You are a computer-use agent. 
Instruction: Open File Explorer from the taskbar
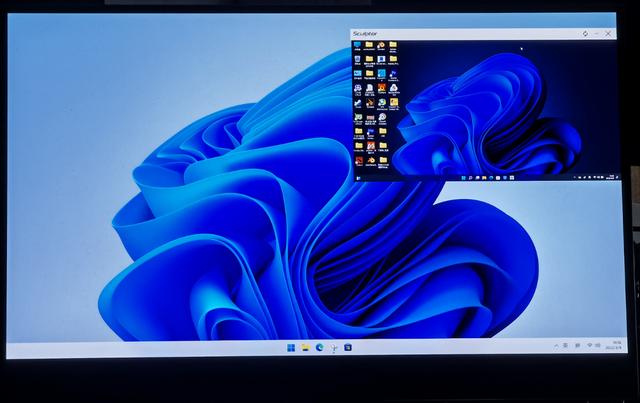point(305,347)
